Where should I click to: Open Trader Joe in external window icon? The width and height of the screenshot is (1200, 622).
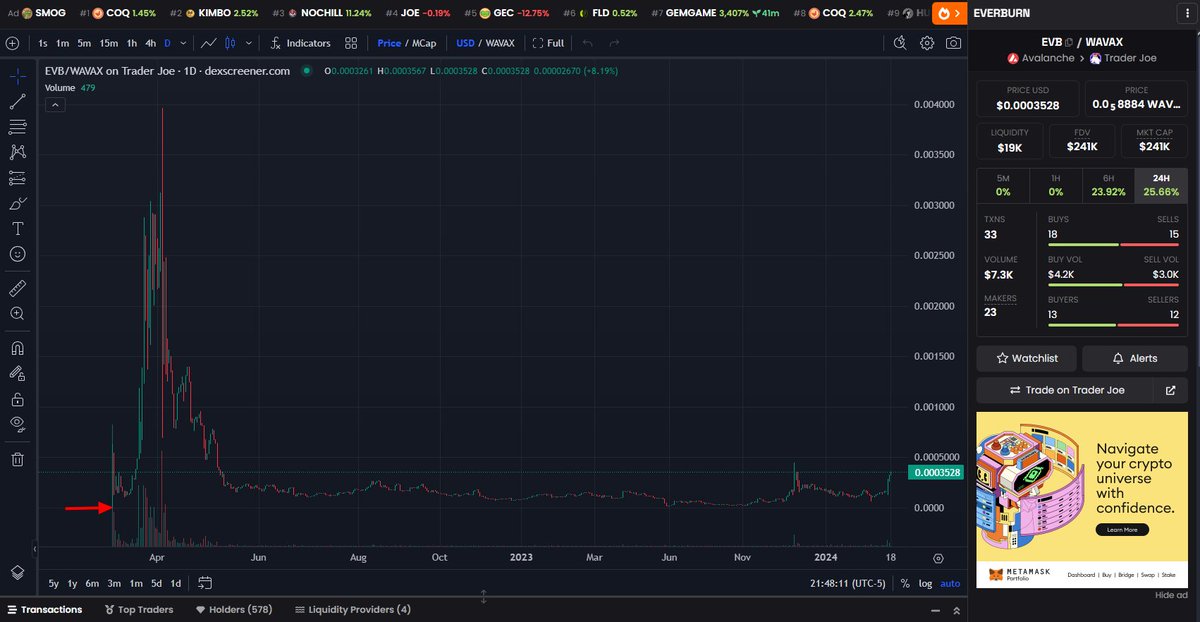pyautogui.click(x=1171, y=390)
